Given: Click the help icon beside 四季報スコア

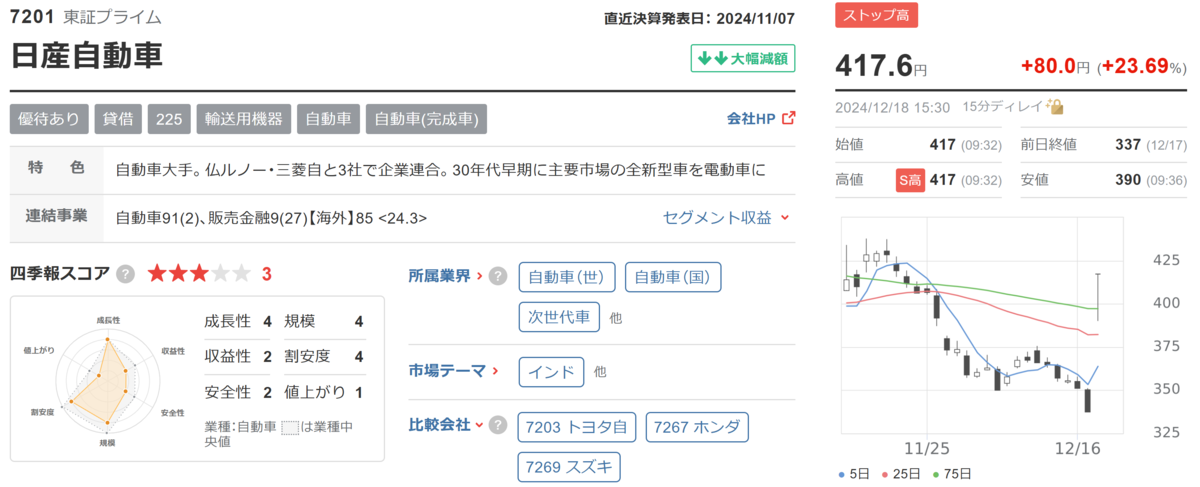Looking at the screenshot, I should (x=126, y=273).
